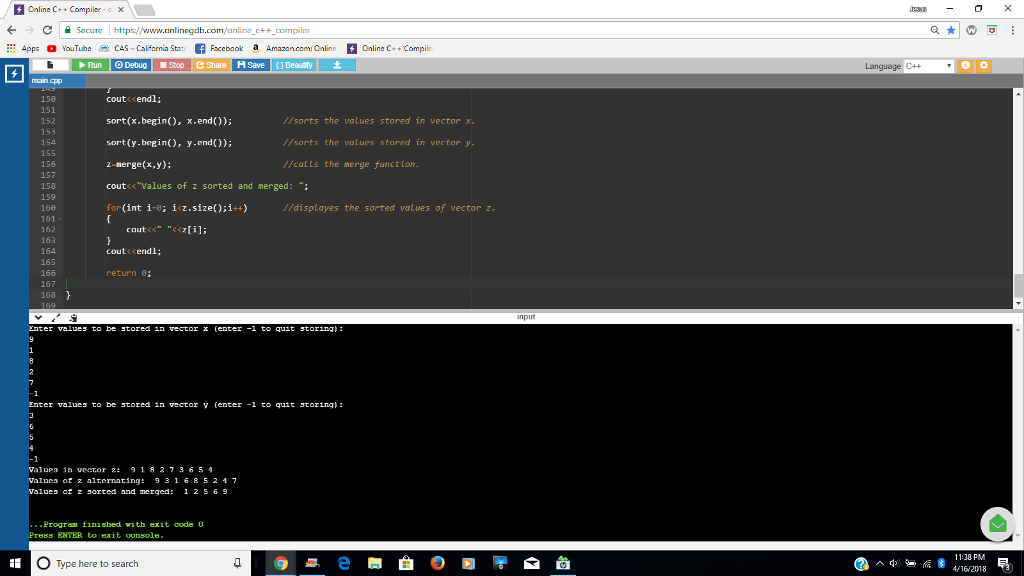Show hidden system tray icons chevron
Viewport: 1024px width, 576px height.
(x=879, y=563)
